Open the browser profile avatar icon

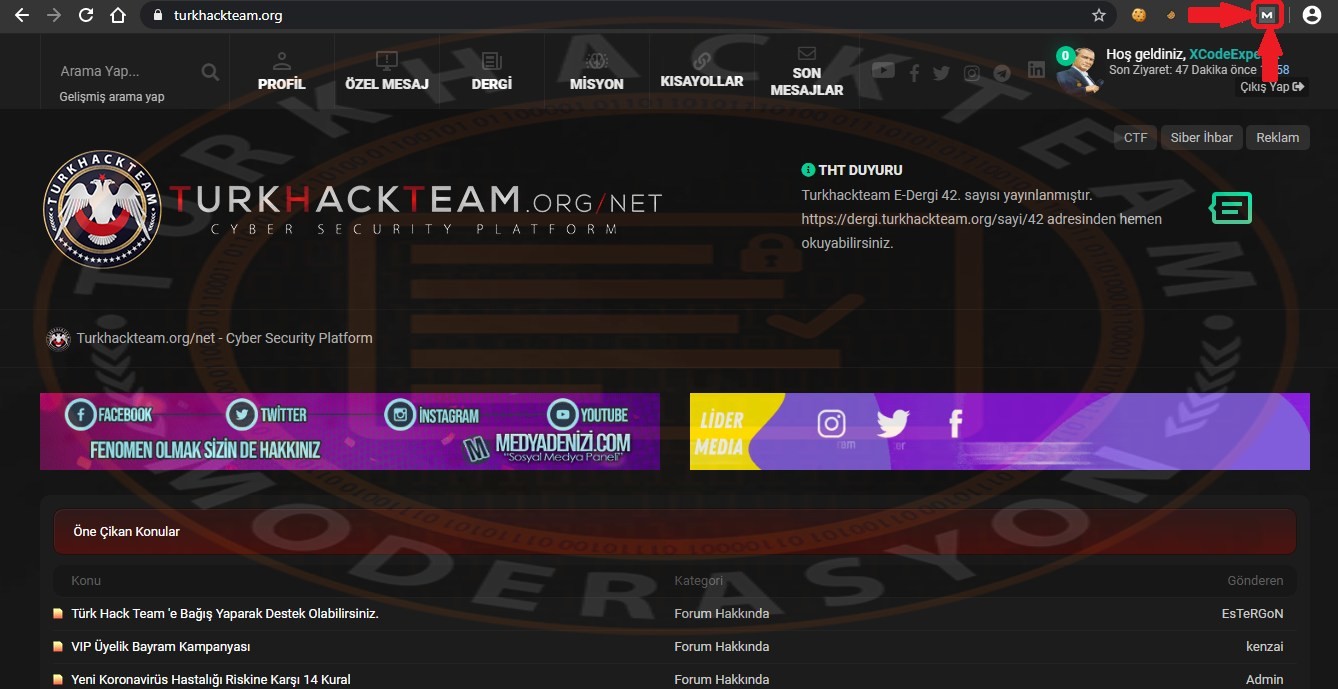[1312, 15]
